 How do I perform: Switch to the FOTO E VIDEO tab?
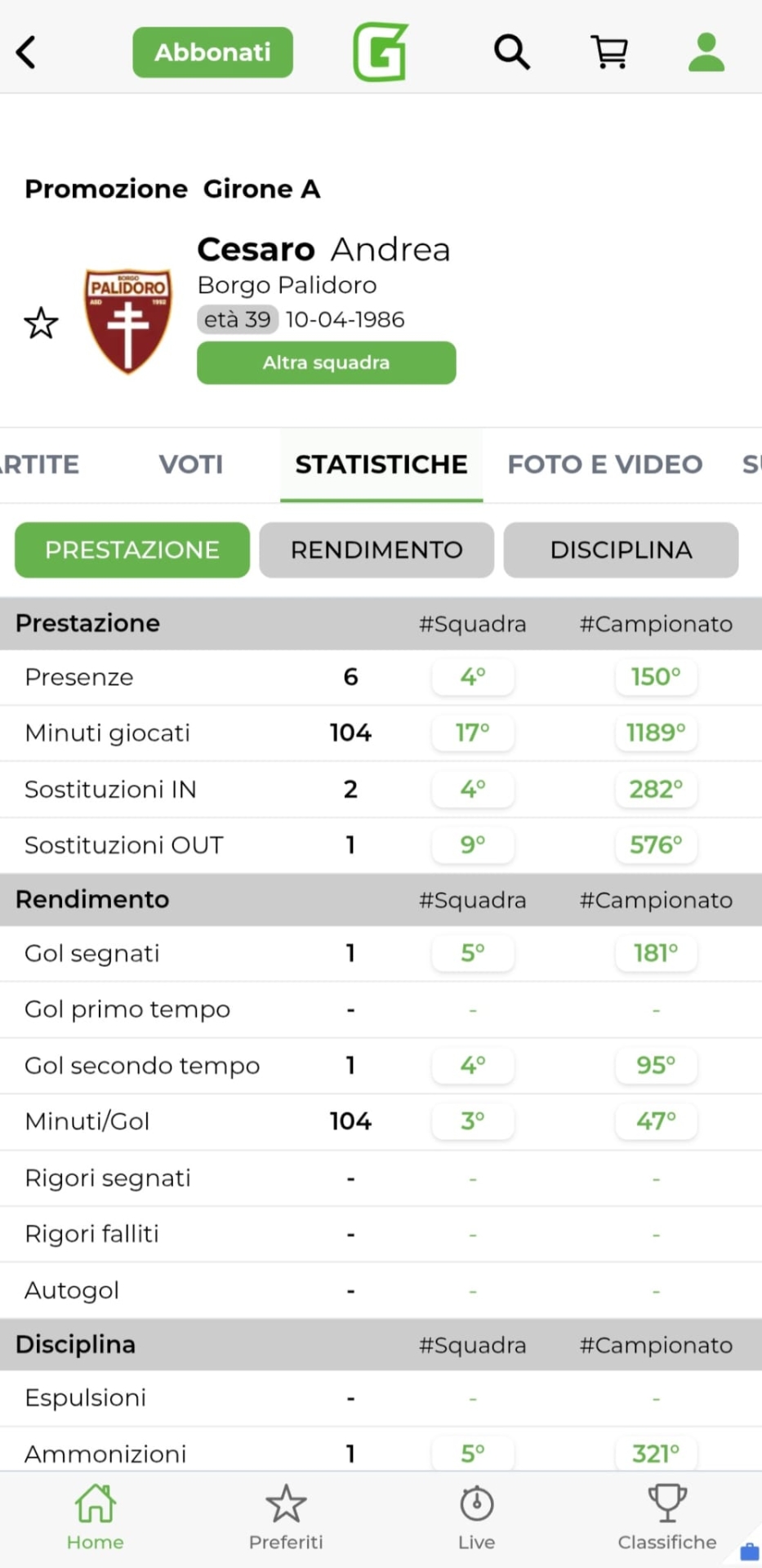[x=604, y=464]
